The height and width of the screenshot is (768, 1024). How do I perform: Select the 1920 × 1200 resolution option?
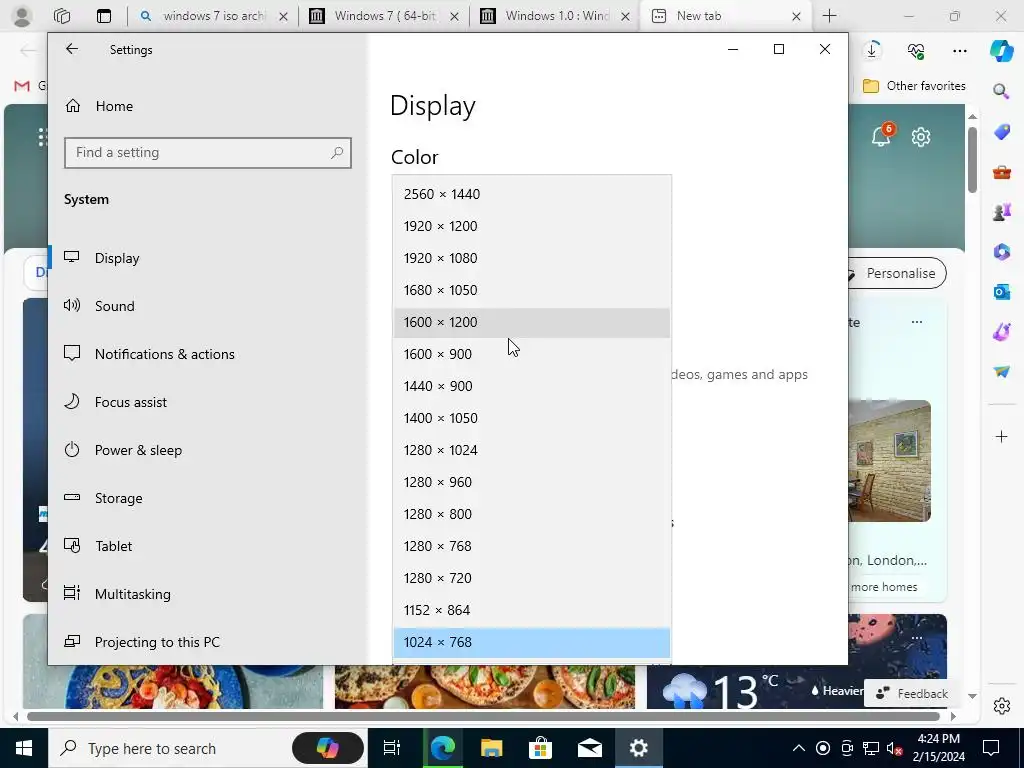532,226
